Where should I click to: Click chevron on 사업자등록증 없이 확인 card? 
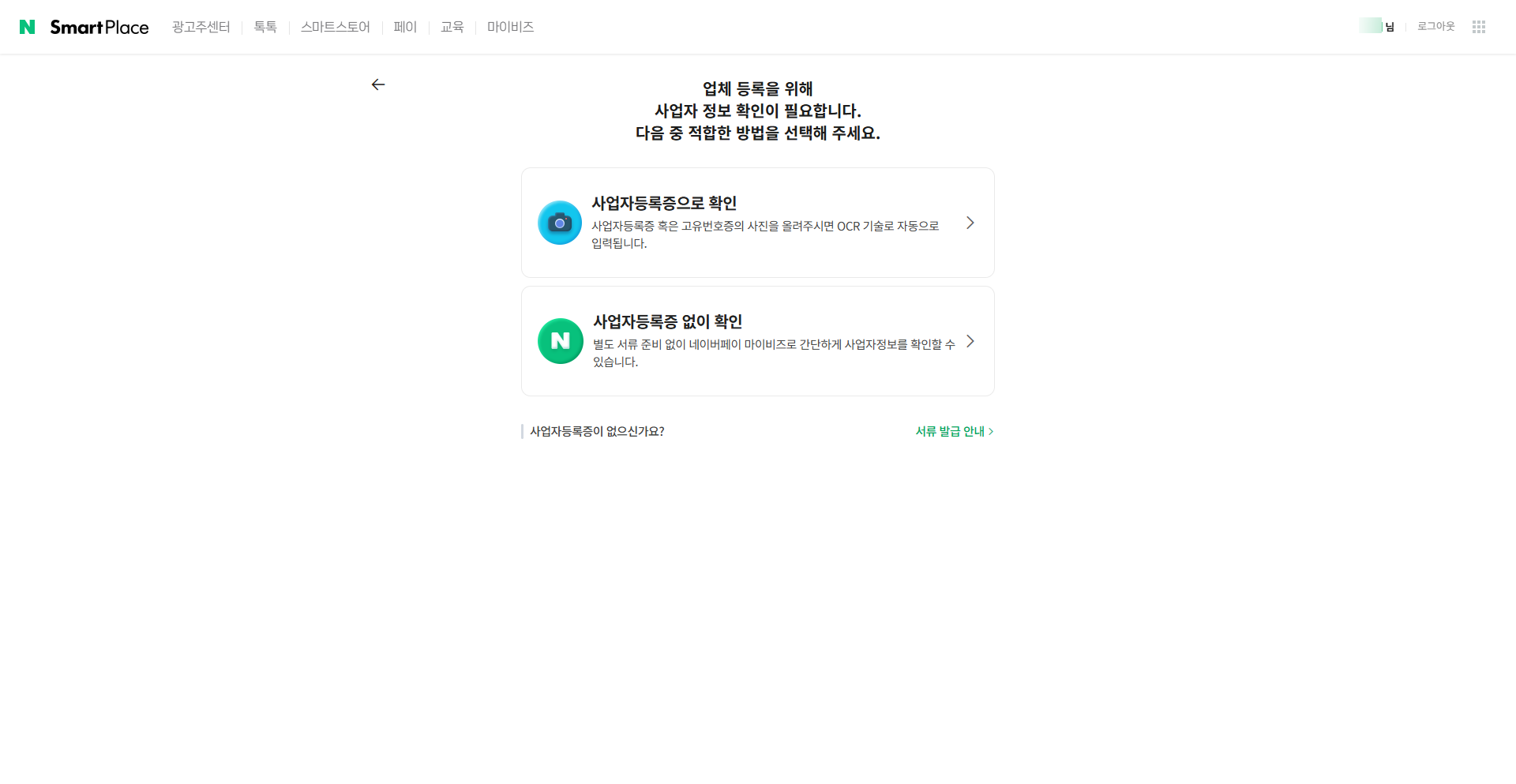click(x=970, y=341)
